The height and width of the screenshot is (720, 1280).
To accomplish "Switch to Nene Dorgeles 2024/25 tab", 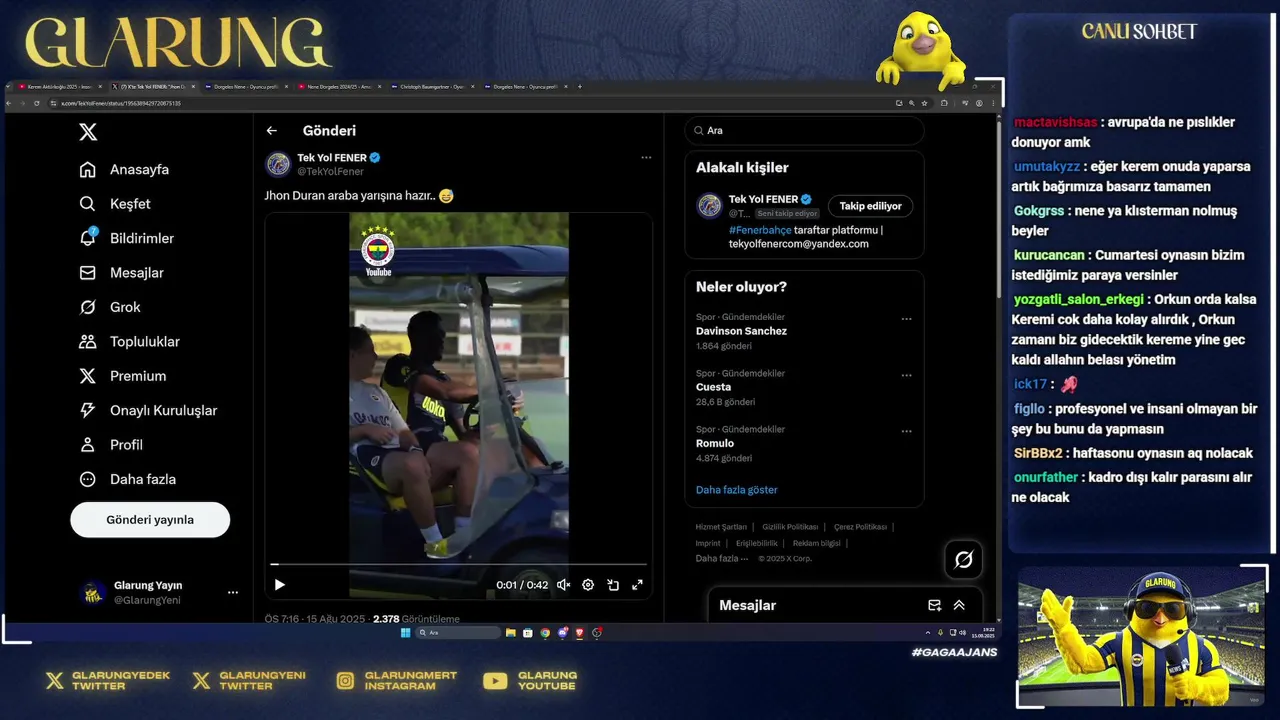I will (339, 87).
